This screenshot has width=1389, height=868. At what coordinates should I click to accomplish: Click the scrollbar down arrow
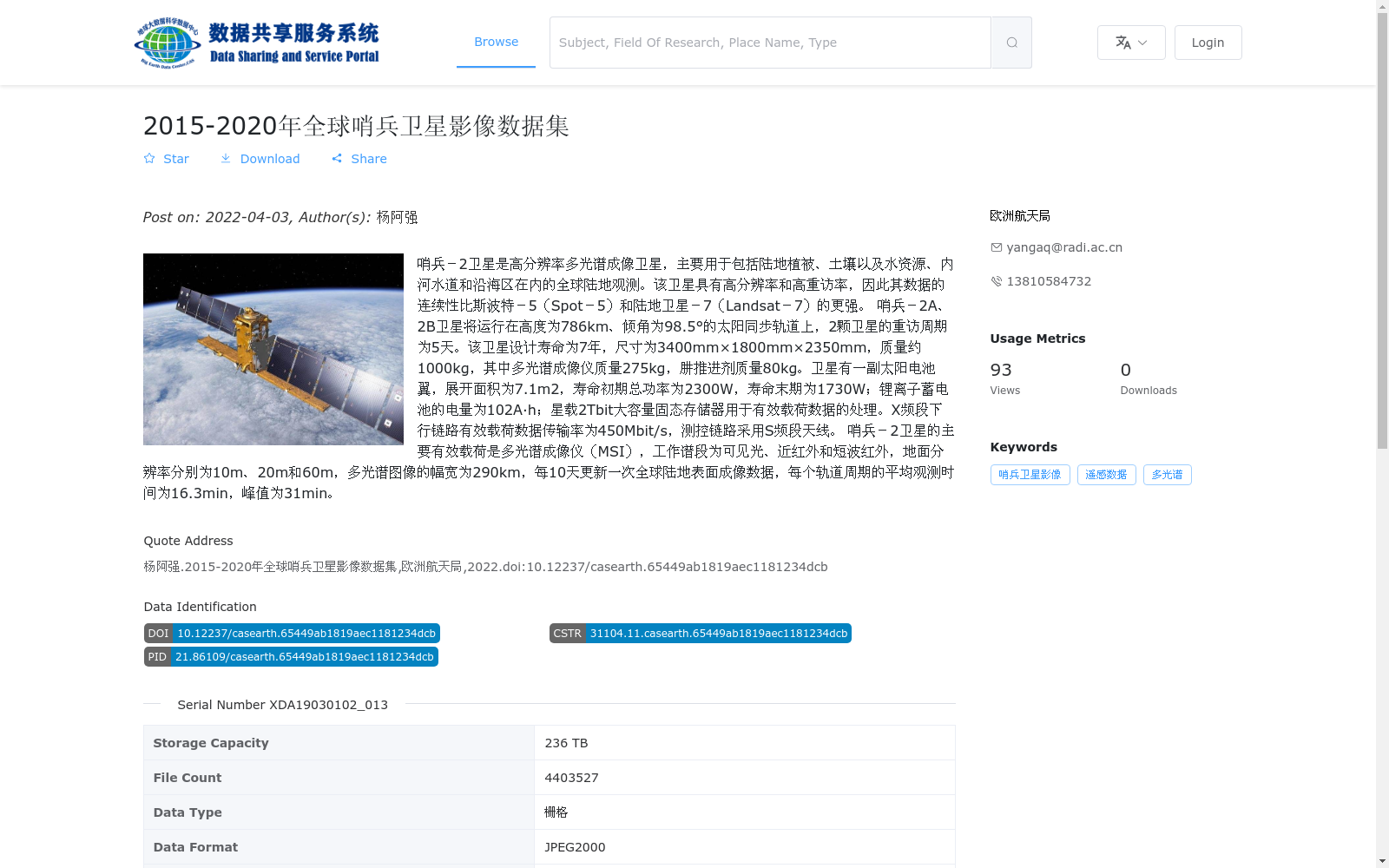tap(1382, 861)
